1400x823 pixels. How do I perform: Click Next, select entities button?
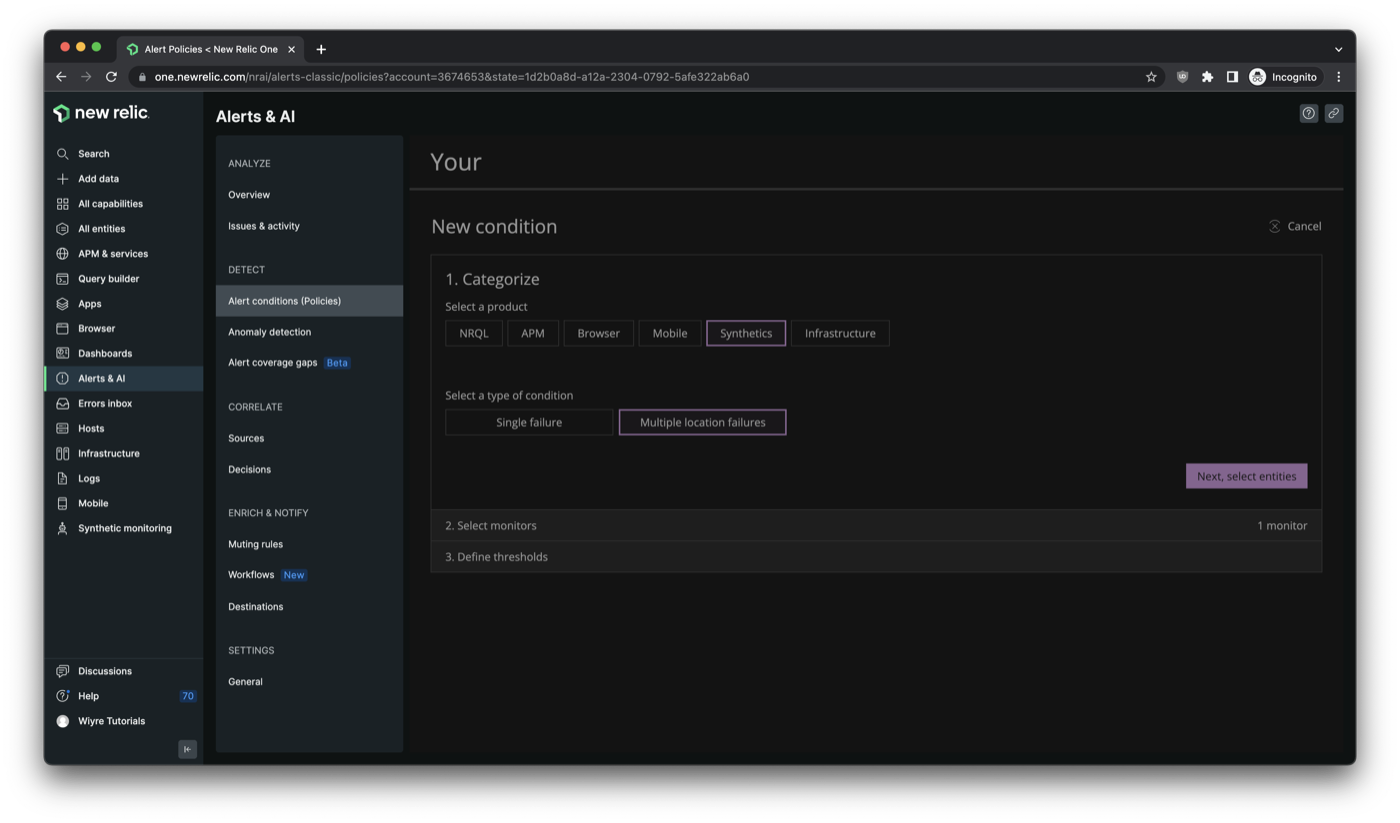(x=1246, y=476)
